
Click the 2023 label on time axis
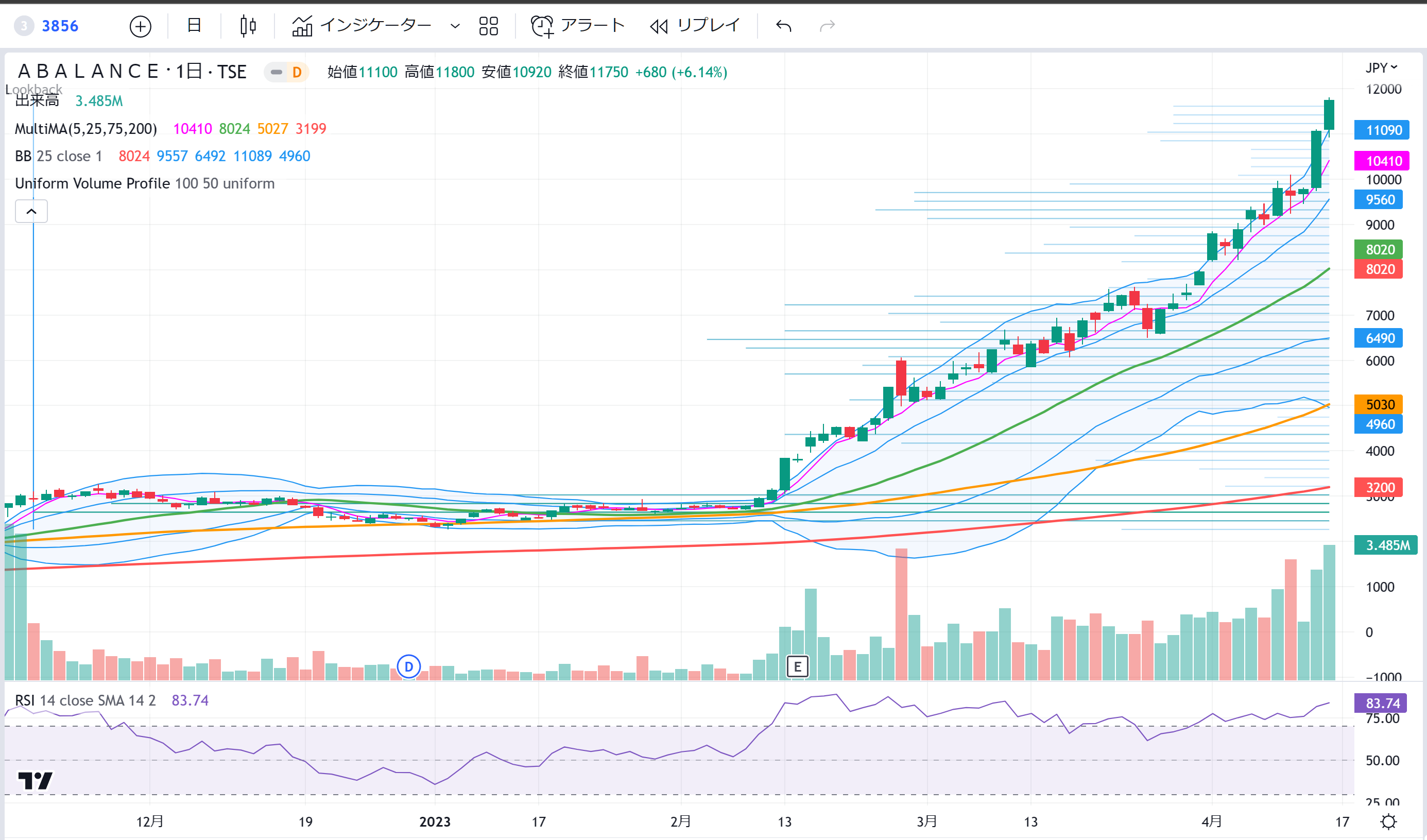tap(434, 822)
